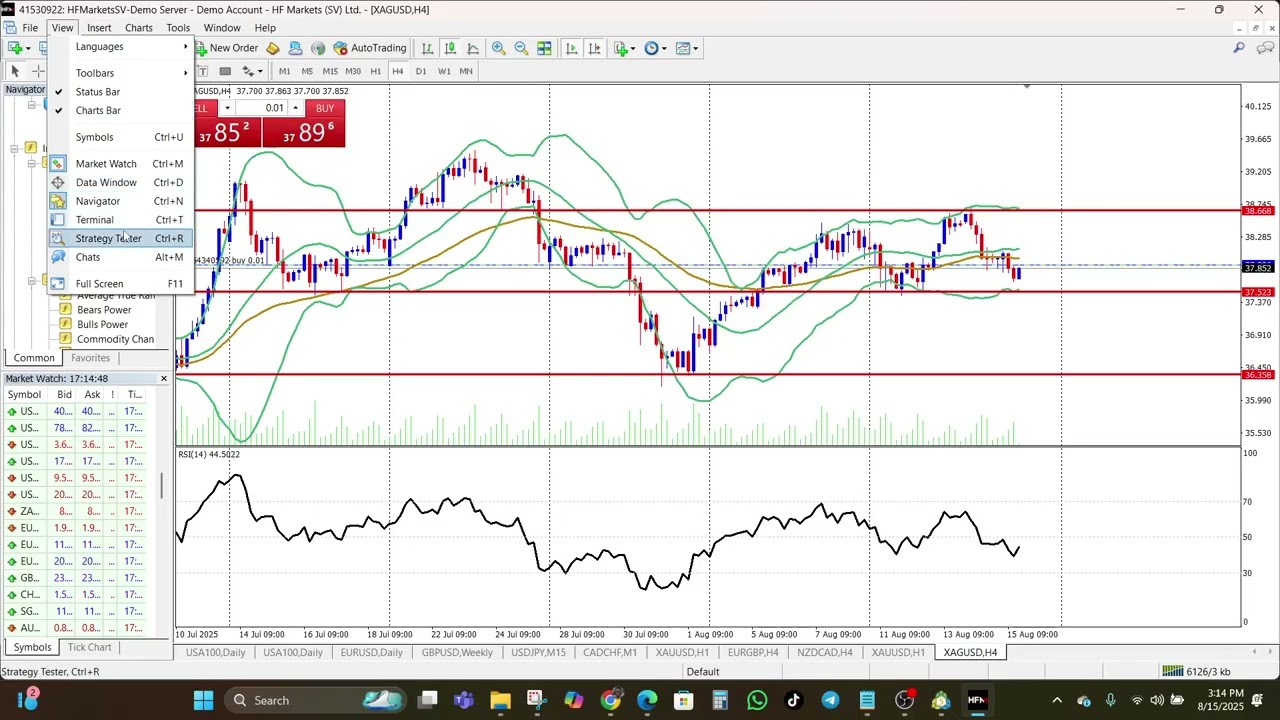The image size is (1280, 720).
Task: Open the GBPUSD,Weekly chart tab
Action: (x=457, y=652)
